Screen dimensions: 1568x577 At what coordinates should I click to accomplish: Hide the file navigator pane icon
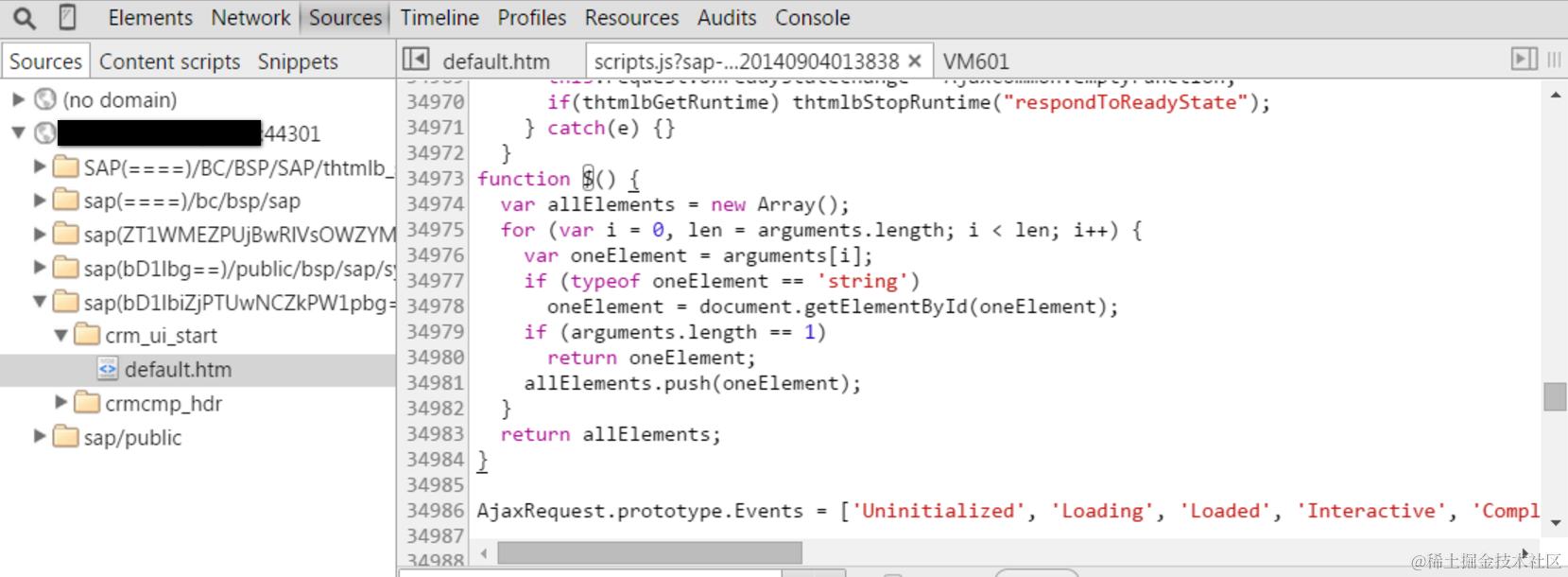click(416, 60)
